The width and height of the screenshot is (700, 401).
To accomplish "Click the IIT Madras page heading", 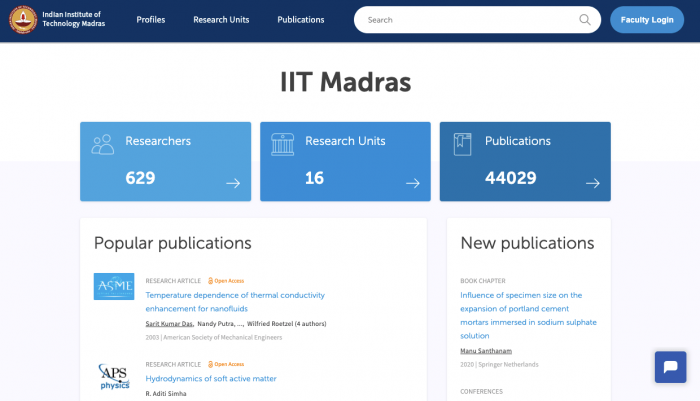I will click(x=346, y=83).
